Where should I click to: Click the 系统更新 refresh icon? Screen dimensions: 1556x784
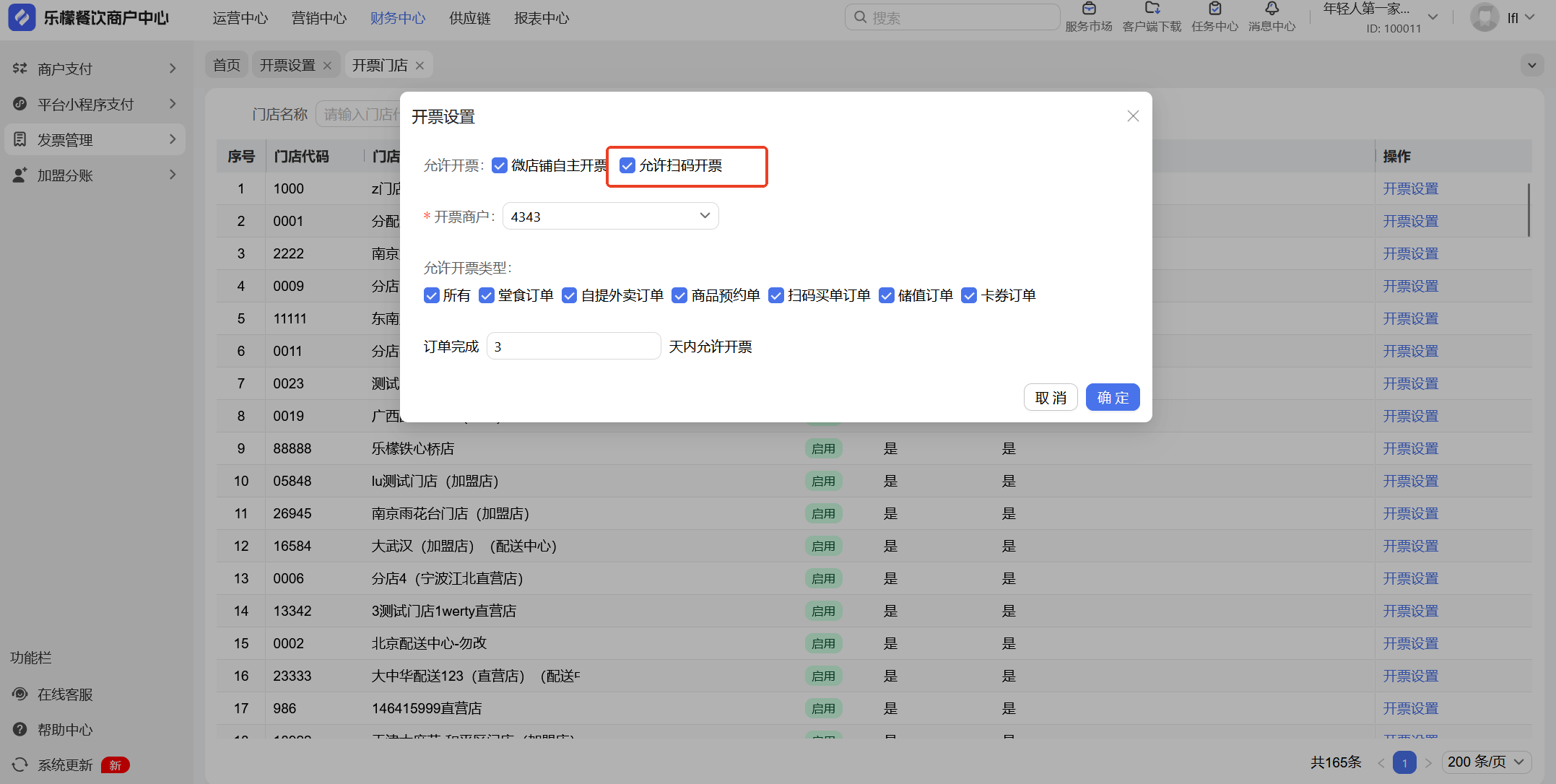tap(20, 765)
